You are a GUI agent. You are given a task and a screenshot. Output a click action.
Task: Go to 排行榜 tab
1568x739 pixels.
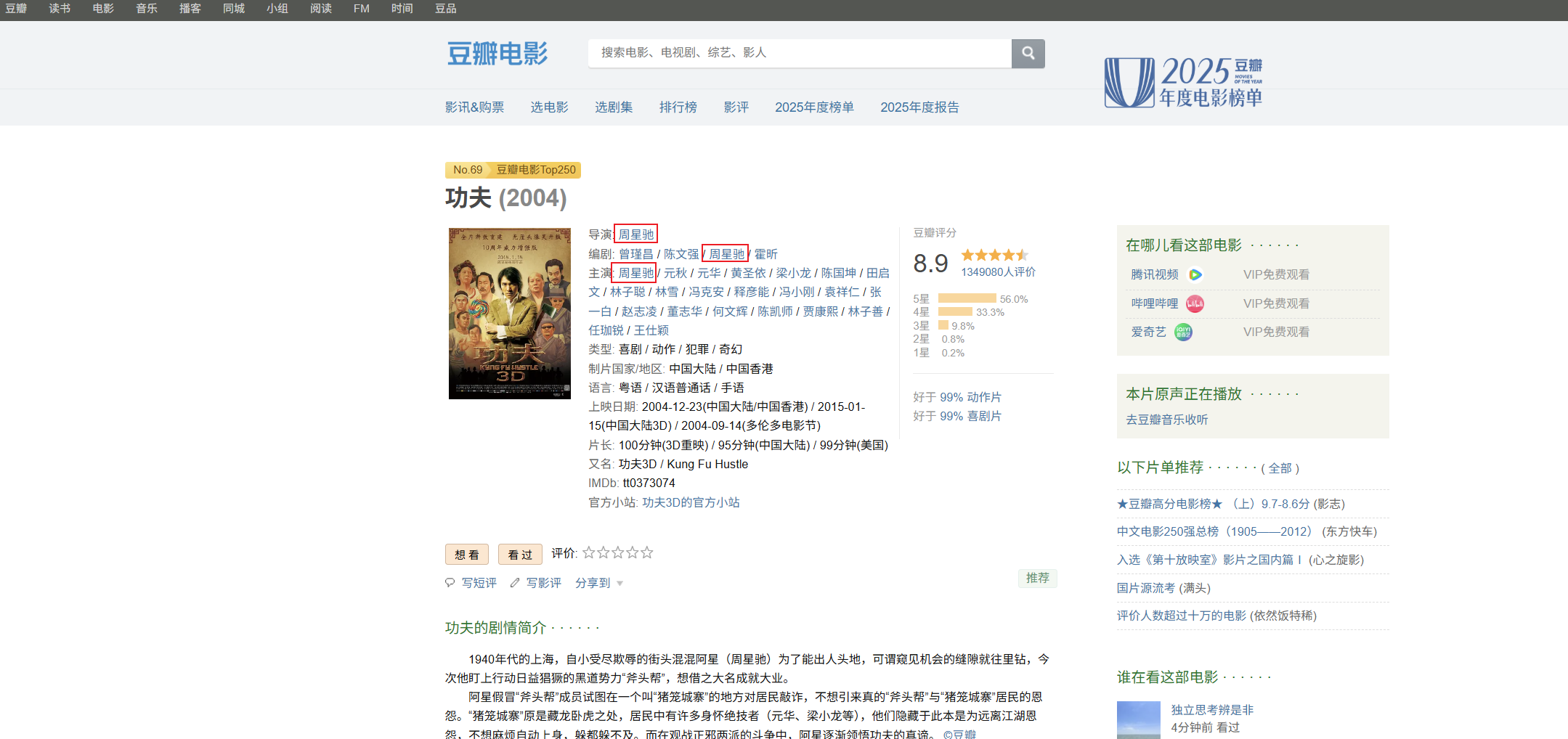pyautogui.click(x=678, y=107)
